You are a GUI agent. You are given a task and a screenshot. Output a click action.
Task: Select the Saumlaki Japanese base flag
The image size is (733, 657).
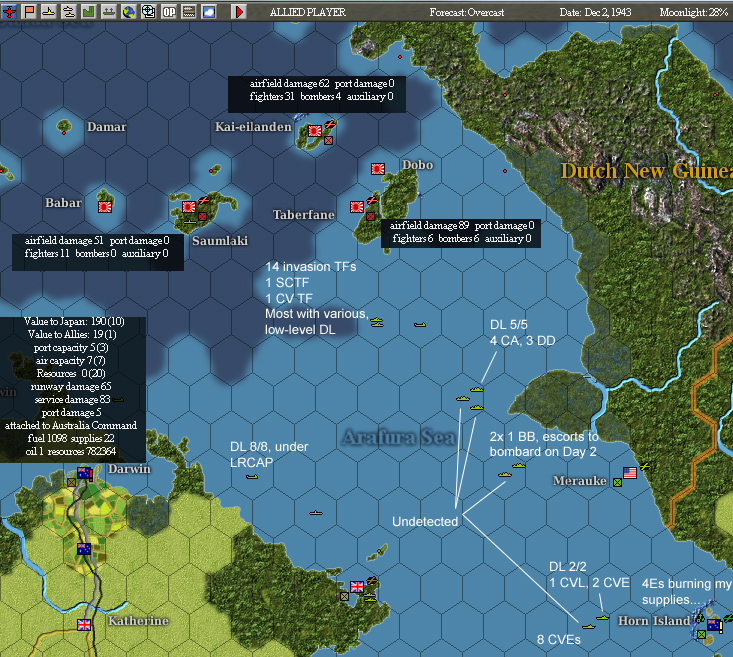tap(189, 207)
